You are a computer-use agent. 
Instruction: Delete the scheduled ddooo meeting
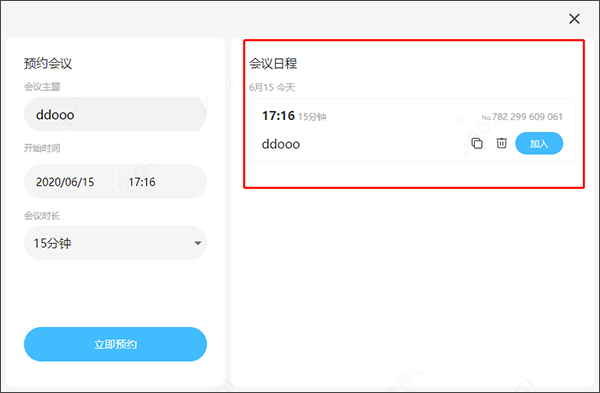click(502, 143)
